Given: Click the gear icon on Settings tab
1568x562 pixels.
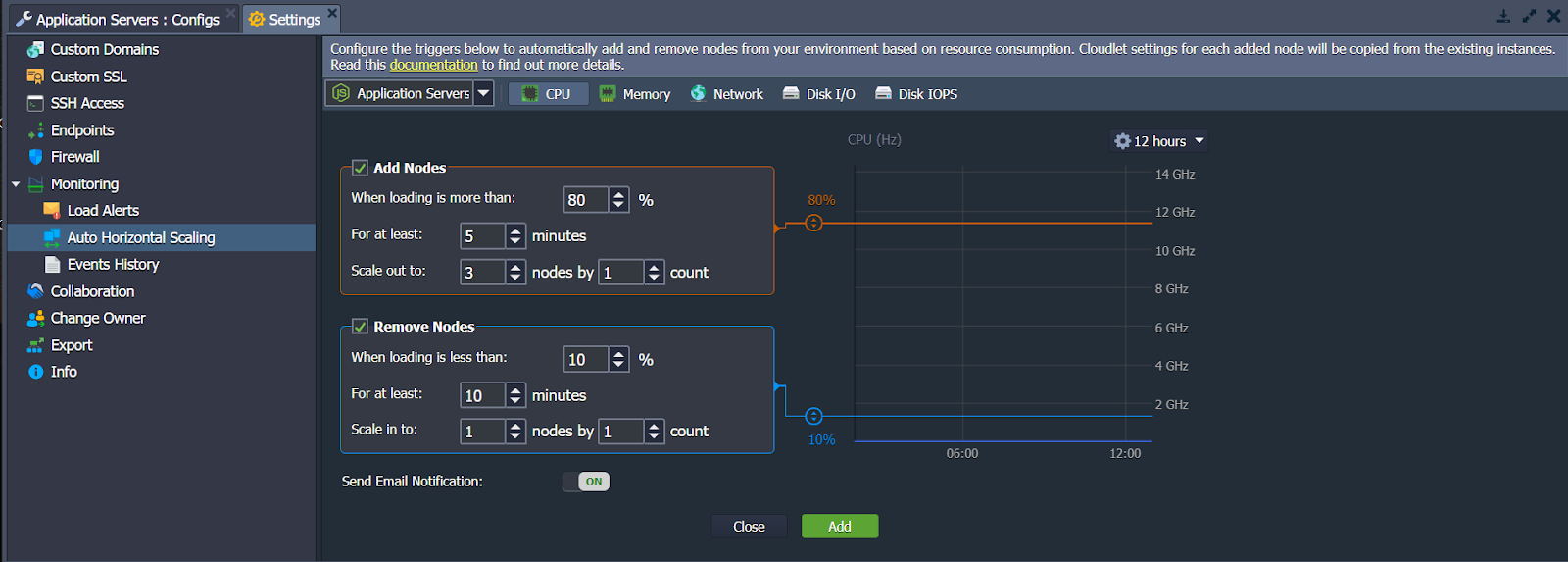Looking at the screenshot, I should pyautogui.click(x=257, y=19).
